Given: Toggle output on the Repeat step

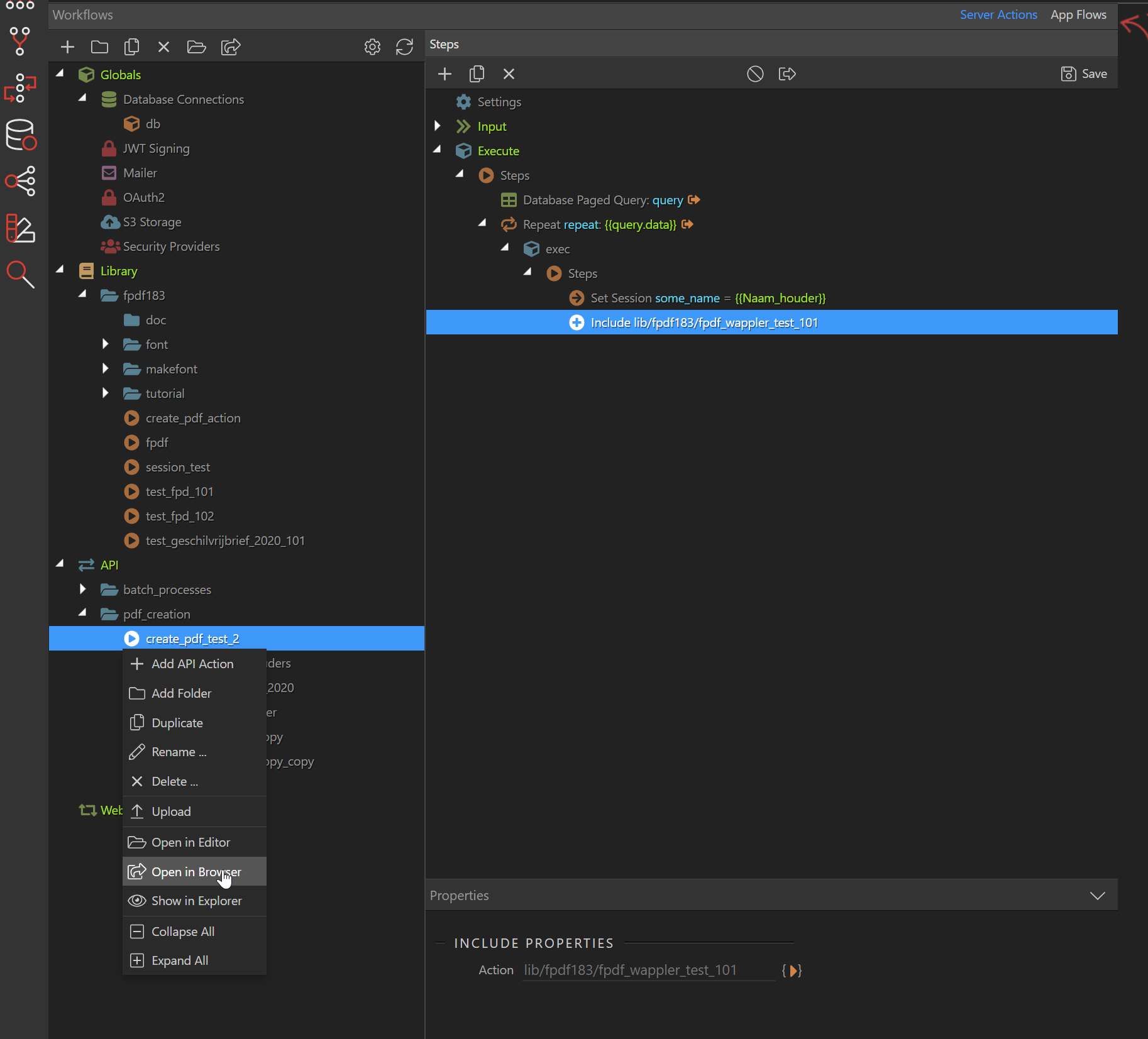Looking at the screenshot, I should [x=688, y=224].
